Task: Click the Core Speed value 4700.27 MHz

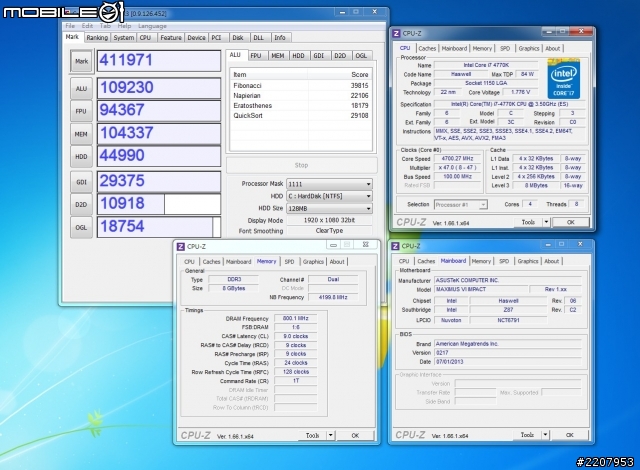Action: [457, 159]
